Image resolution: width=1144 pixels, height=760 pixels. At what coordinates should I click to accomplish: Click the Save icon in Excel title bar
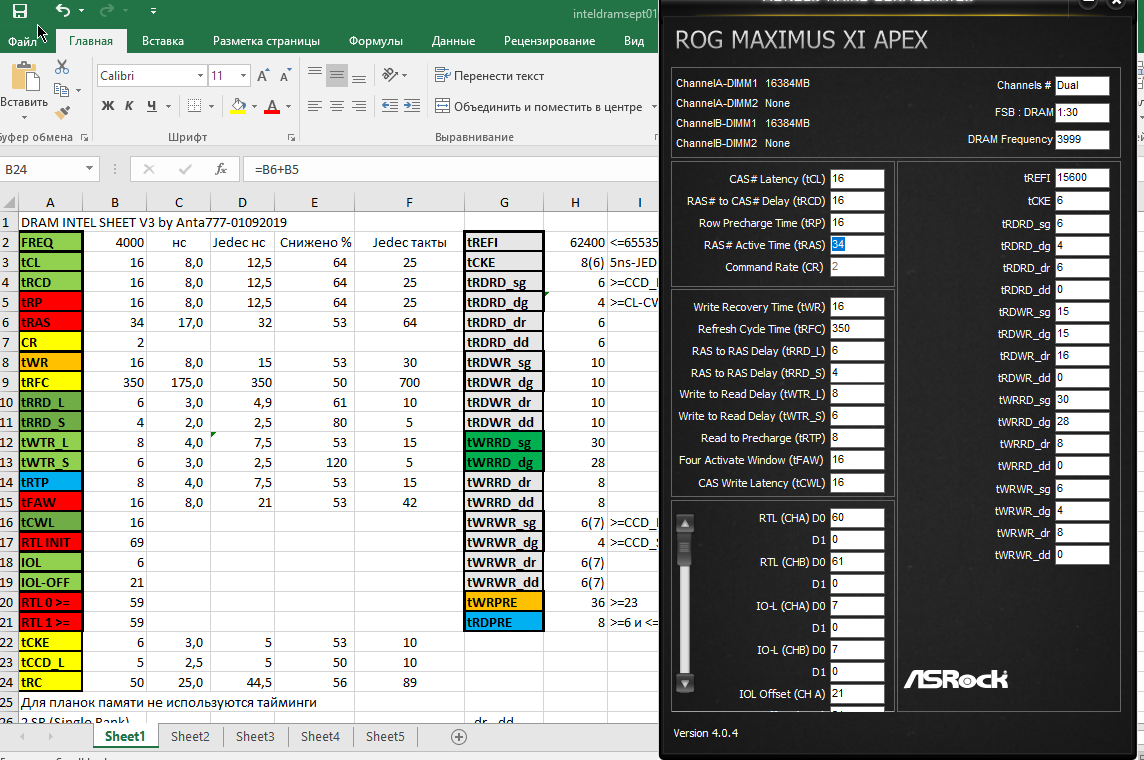click(x=20, y=11)
